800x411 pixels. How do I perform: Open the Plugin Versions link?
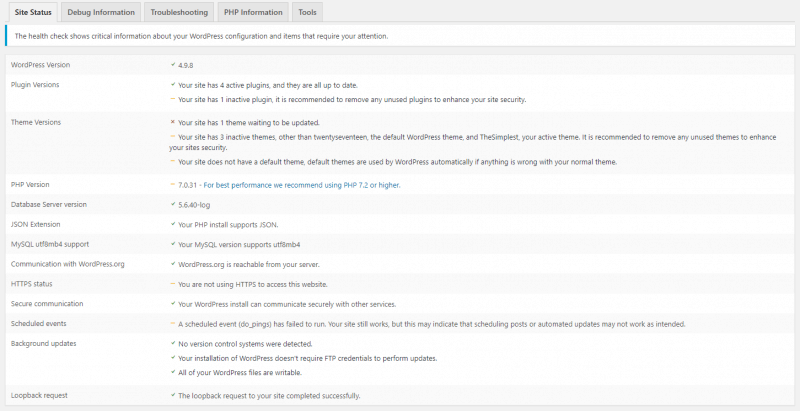[x=35, y=85]
